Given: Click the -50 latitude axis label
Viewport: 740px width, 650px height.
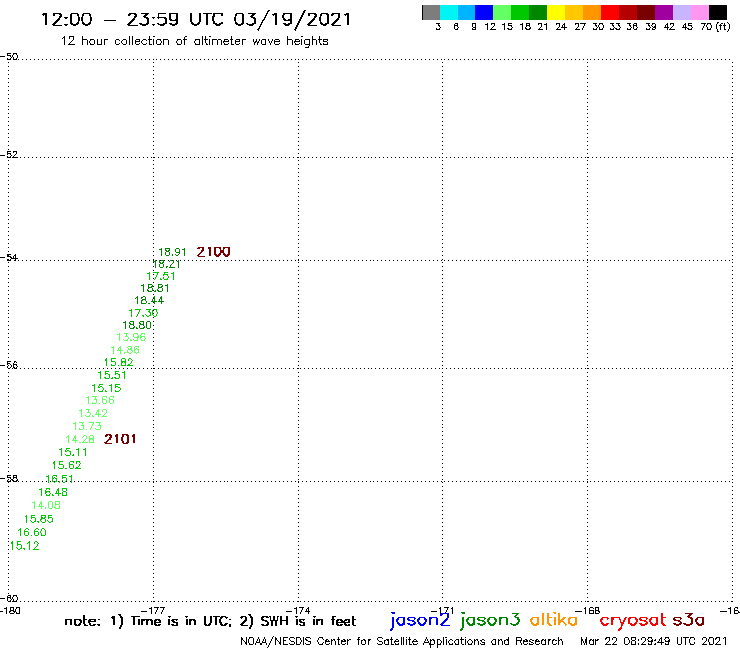Looking at the screenshot, I should click(9, 57).
